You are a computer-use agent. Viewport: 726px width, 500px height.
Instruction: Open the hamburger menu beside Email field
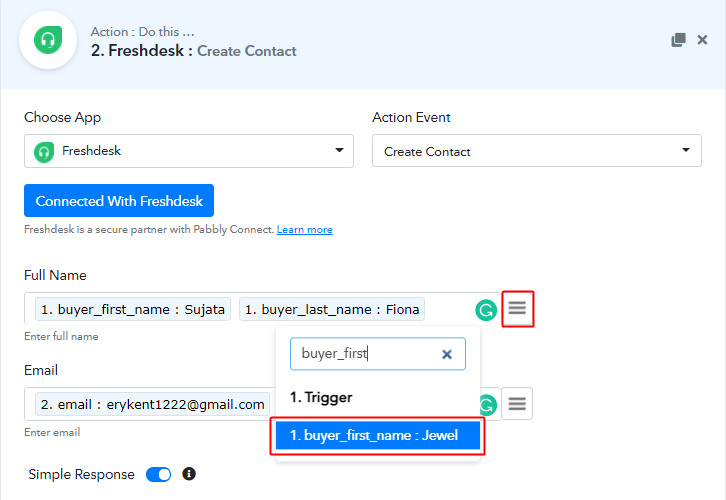(517, 404)
